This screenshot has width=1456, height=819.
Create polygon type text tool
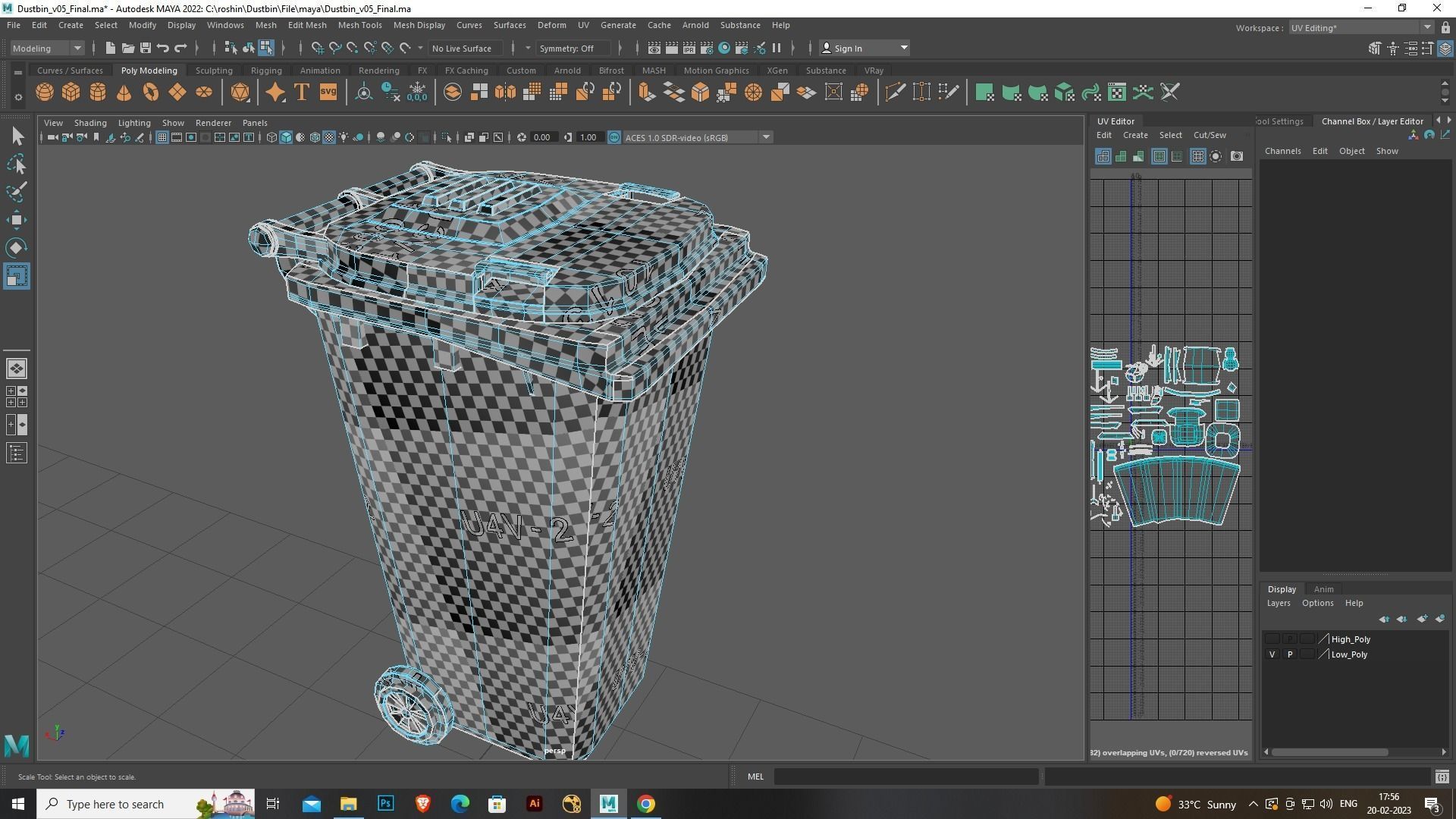301,93
